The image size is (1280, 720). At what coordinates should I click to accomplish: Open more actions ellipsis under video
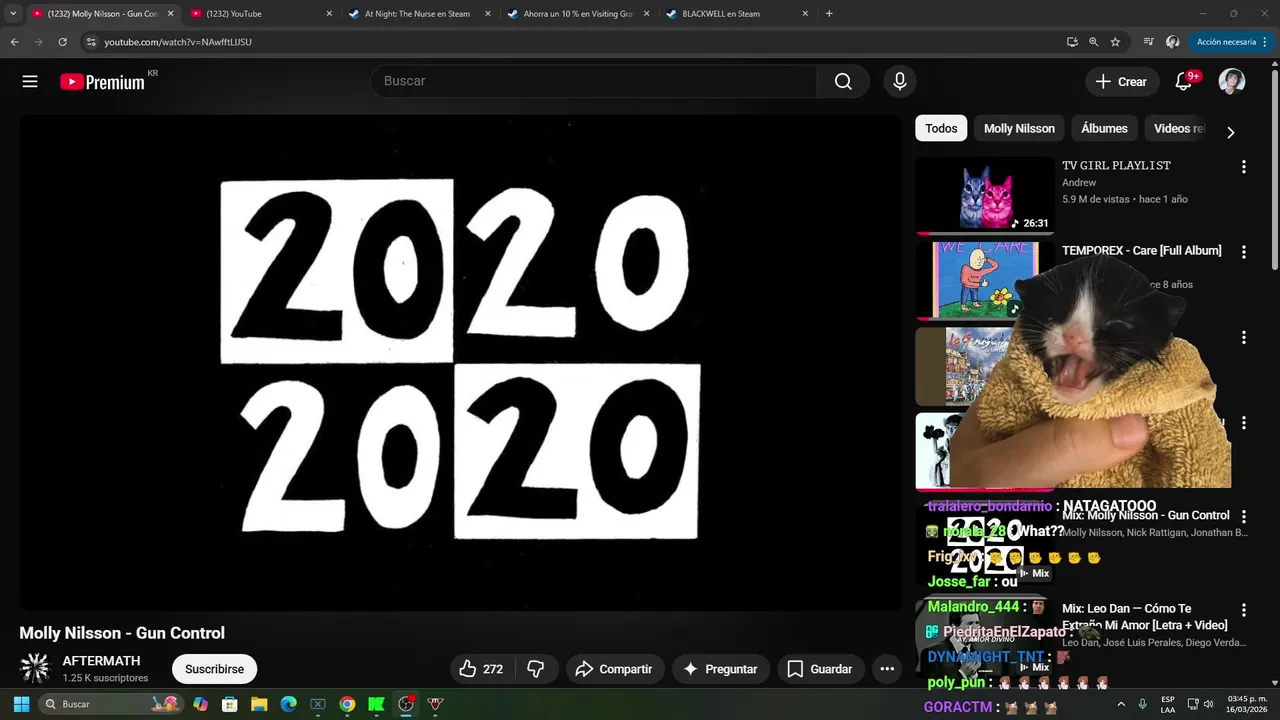(x=887, y=669)
